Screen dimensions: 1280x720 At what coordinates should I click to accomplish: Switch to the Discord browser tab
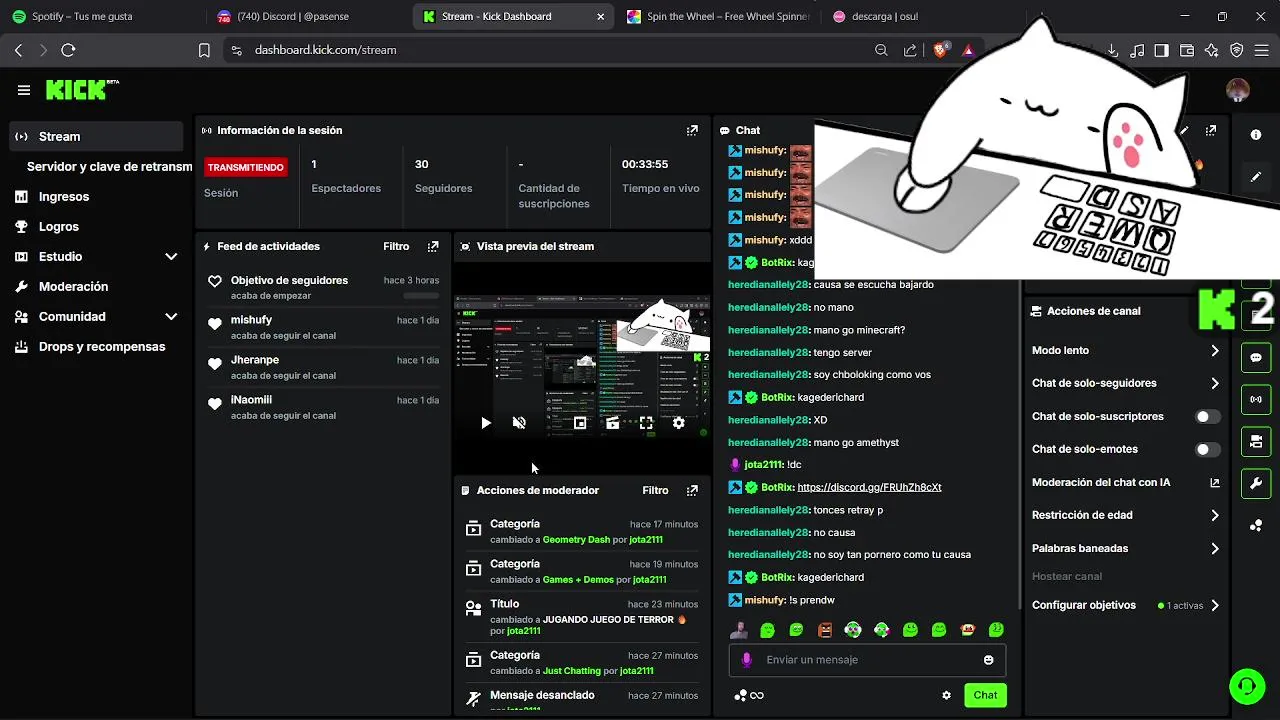pos(305,16)
